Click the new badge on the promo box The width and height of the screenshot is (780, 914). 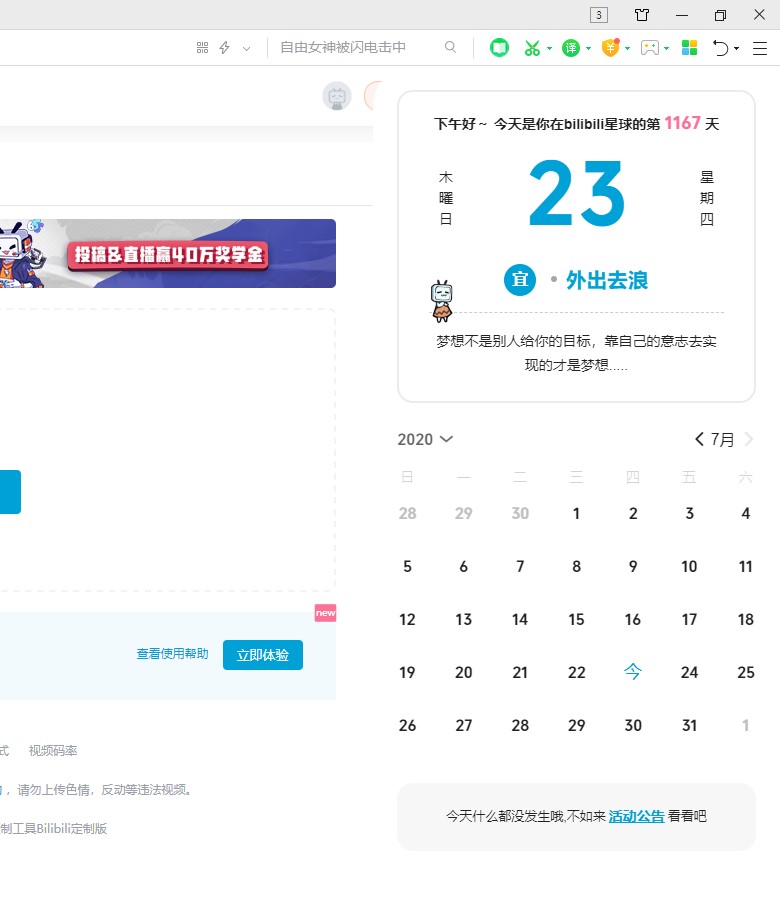pos(325,613)
